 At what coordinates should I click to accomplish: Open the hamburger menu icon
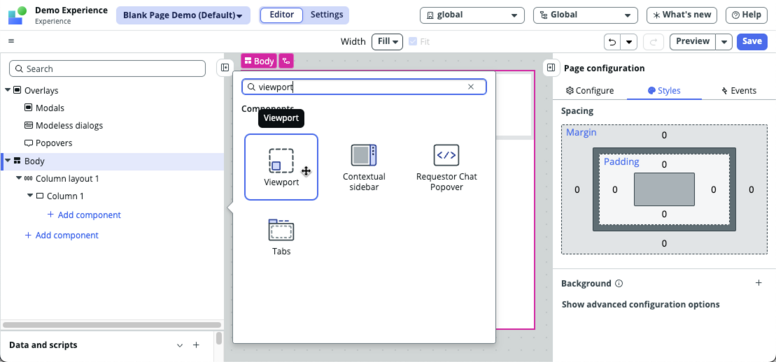(x=11, y=42)
